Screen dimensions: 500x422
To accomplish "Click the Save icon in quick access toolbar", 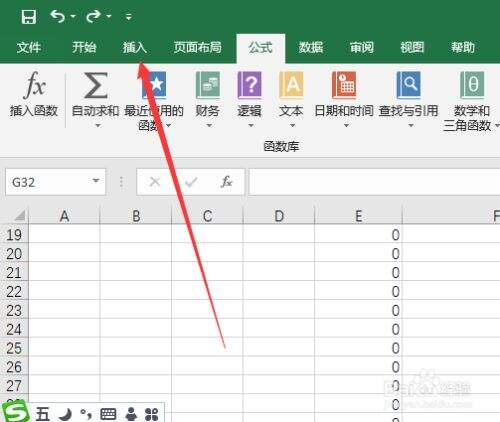I will tap(29, 16).
